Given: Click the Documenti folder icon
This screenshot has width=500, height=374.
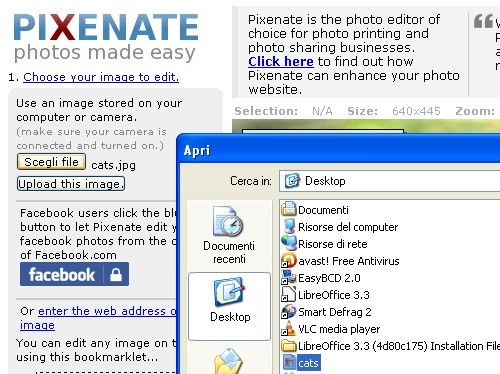Looking at the screenshot, I should [289, 209].
